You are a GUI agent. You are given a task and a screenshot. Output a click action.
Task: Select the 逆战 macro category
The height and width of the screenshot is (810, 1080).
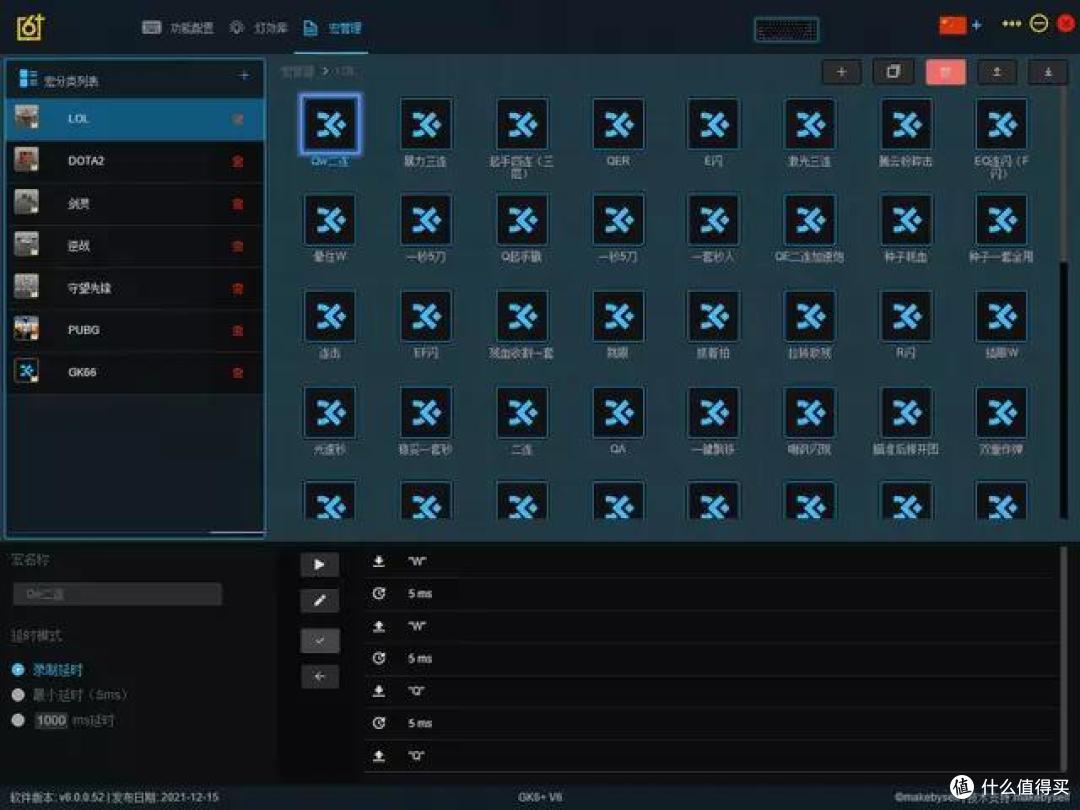click(x=135, y=246)
